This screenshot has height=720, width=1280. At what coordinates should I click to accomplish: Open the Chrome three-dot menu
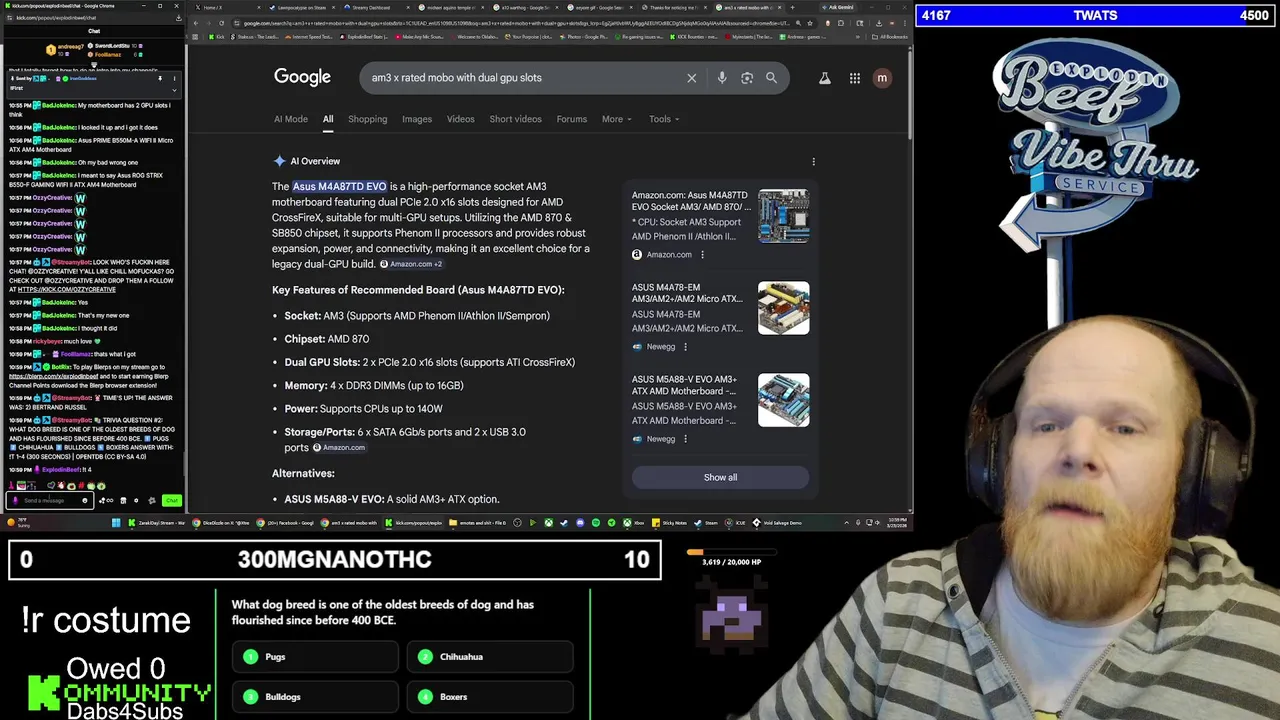point(906,23)
